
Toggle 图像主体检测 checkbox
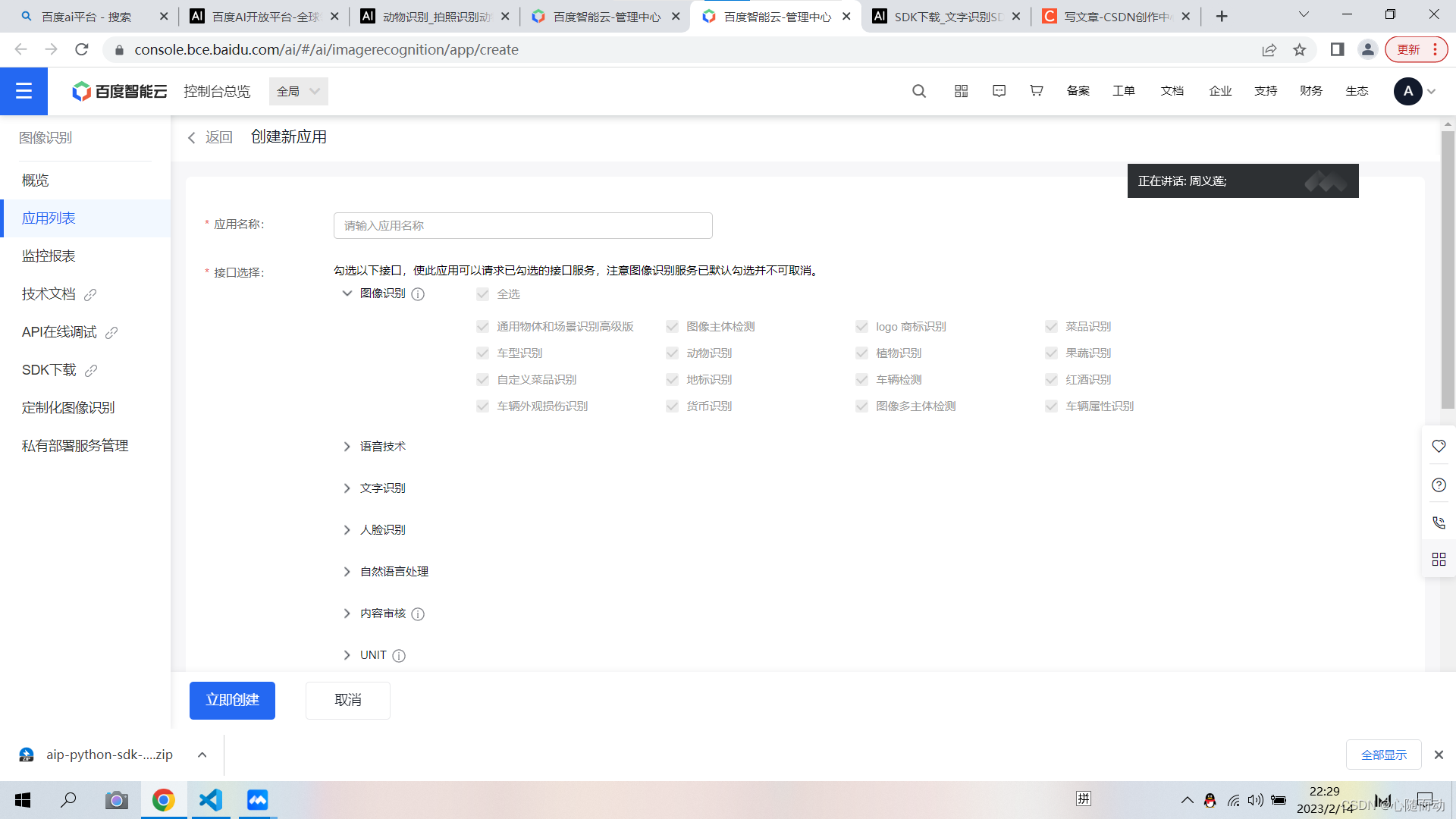(672, 327)
